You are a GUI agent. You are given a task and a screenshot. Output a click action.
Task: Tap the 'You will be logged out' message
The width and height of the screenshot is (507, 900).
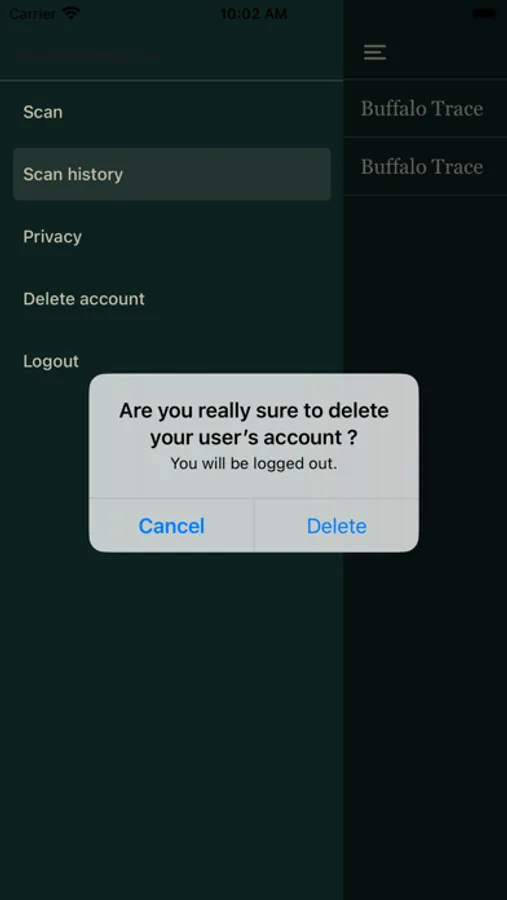pos(254,463)
